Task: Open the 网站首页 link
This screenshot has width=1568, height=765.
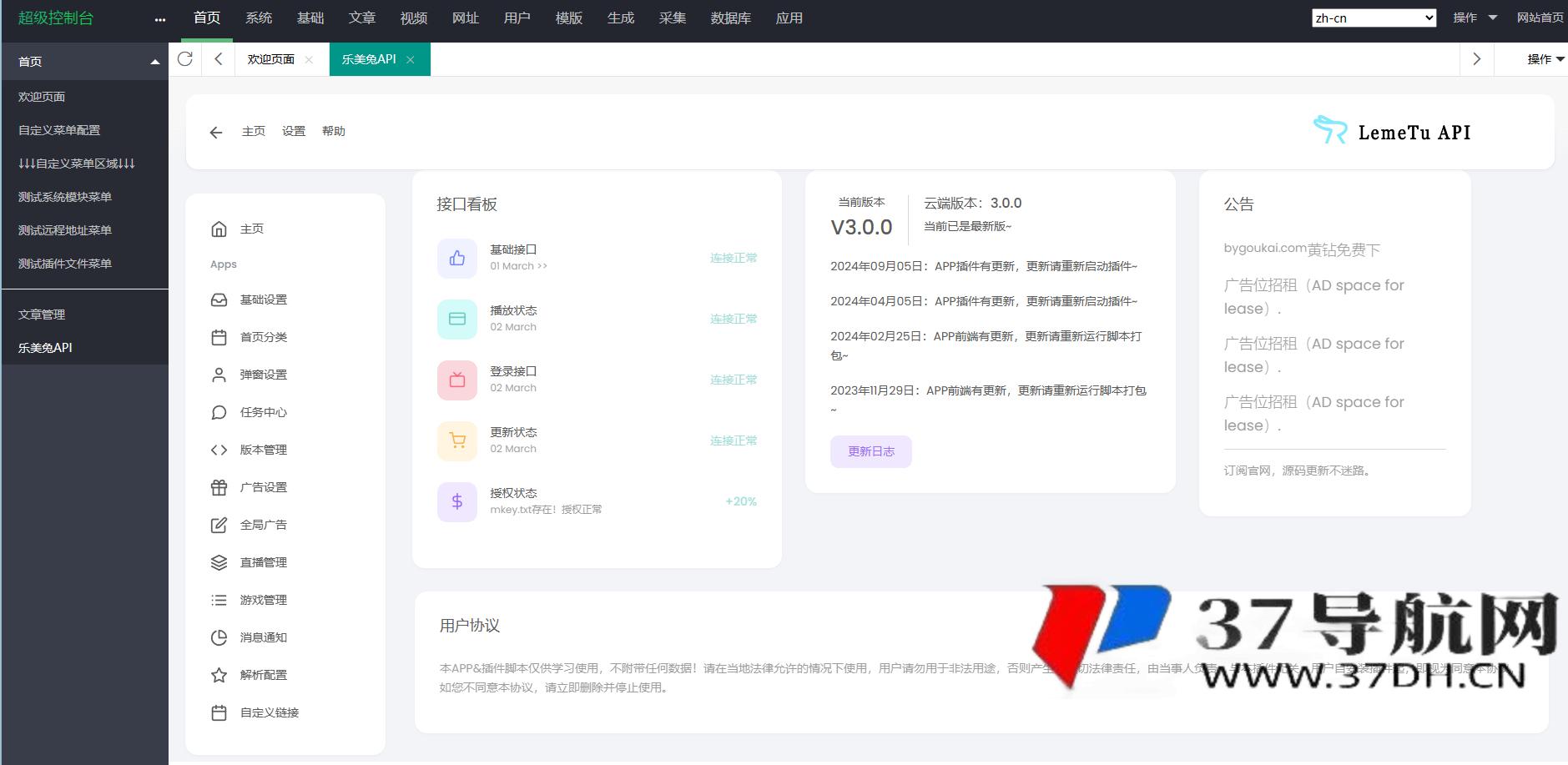Action: pyautogui.click(x=1536, y=17)
